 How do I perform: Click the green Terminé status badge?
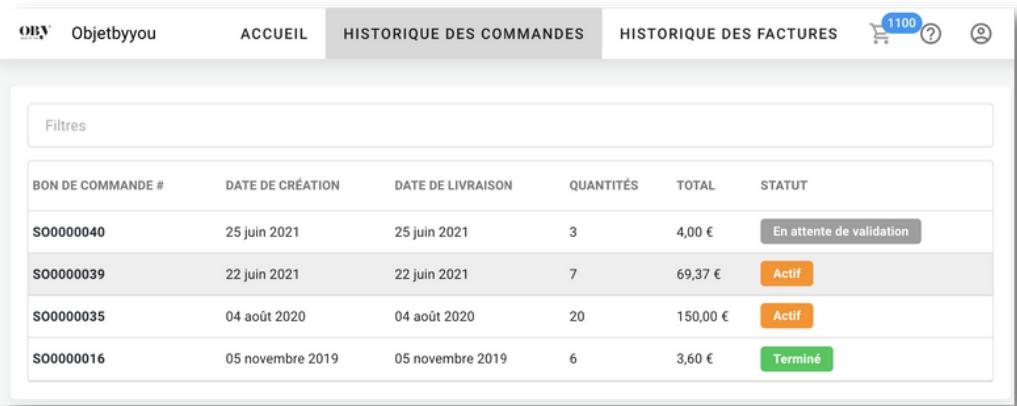click(x=796, y=359)
